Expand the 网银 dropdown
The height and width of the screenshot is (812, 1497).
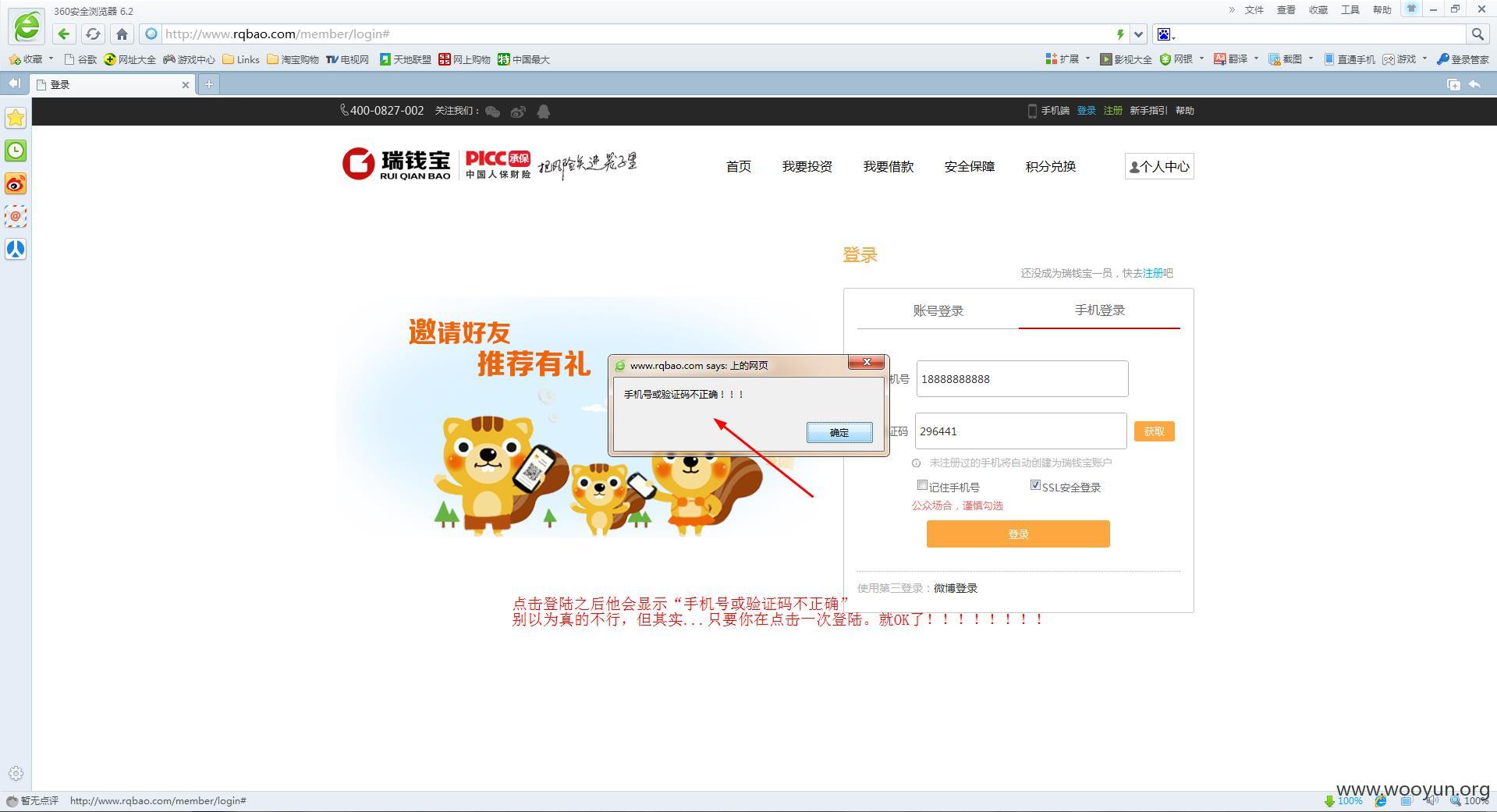pos(1201,59)
